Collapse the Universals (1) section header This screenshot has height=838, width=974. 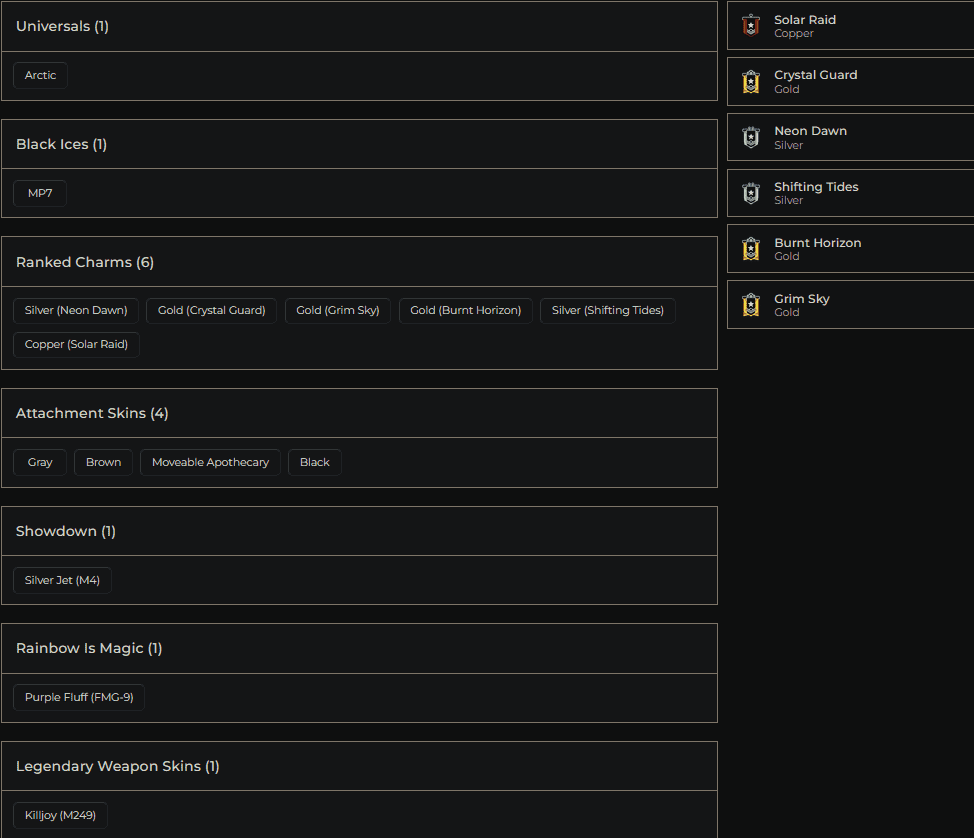point(359,27)
